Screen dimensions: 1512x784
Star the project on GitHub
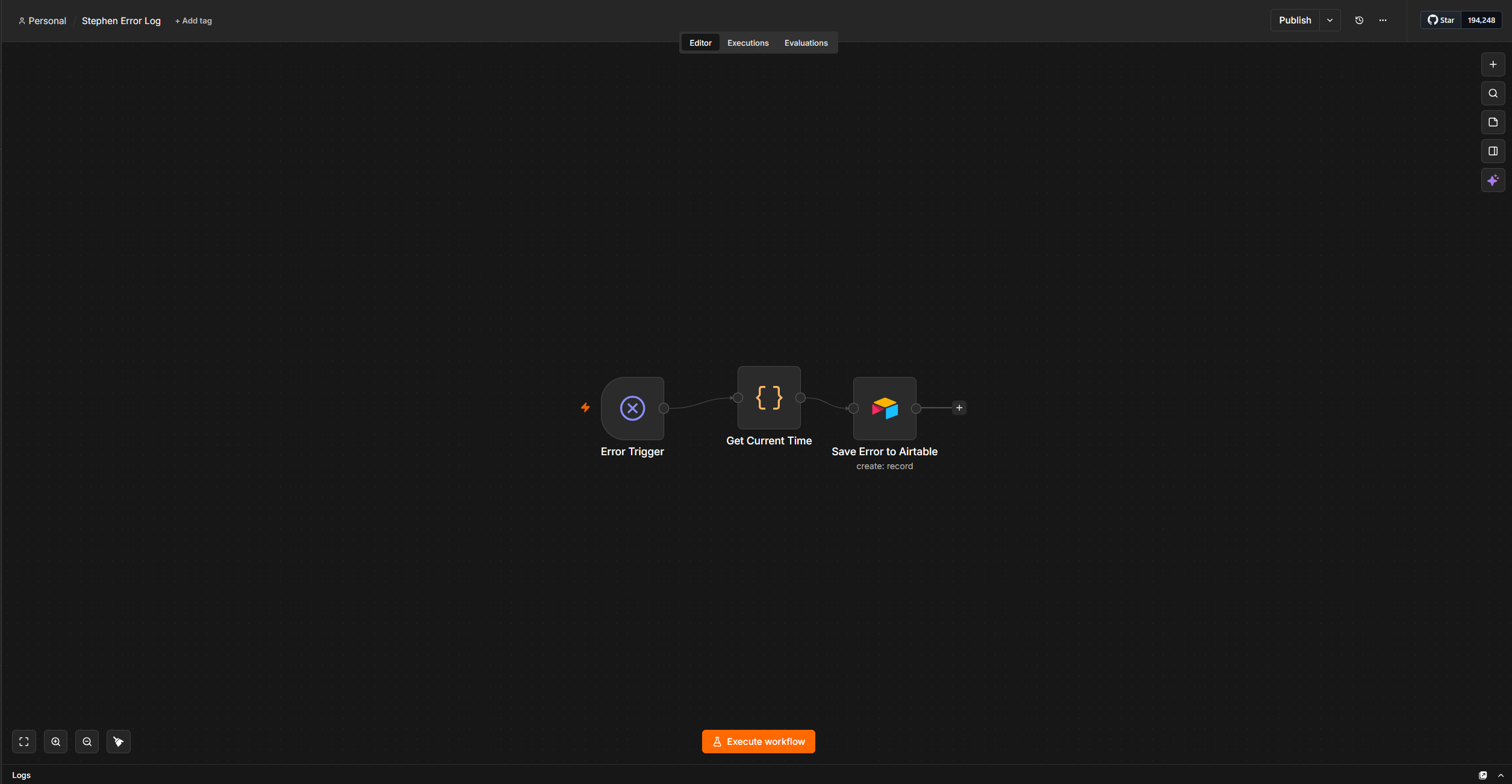point(1441,20)
